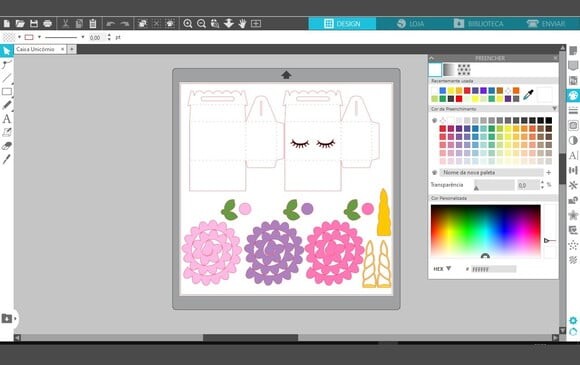
Task: Open the Text Style panel icon
Action: click(x=573, y=155)
